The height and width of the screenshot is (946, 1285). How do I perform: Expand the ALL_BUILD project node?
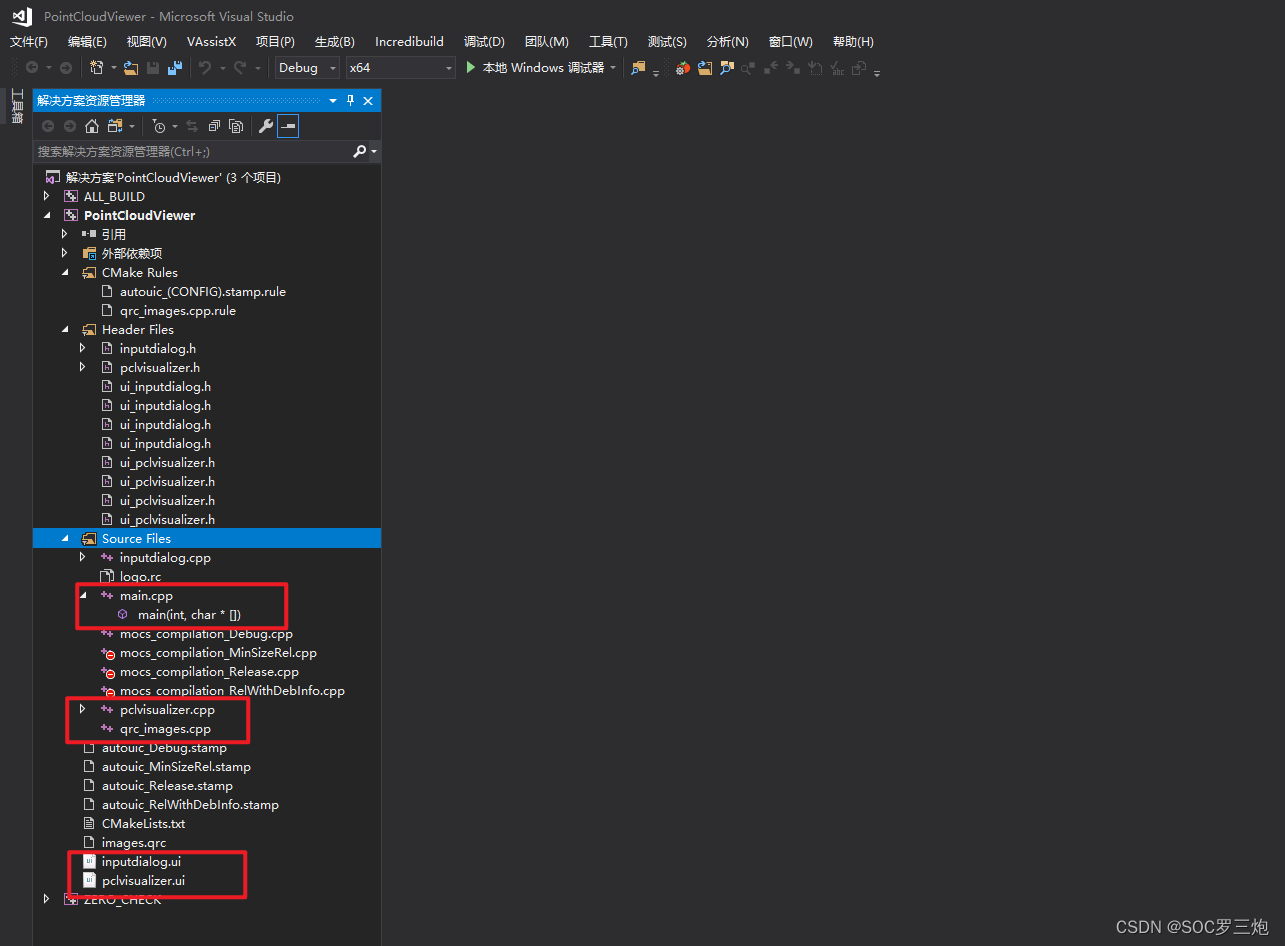(46, 196)
